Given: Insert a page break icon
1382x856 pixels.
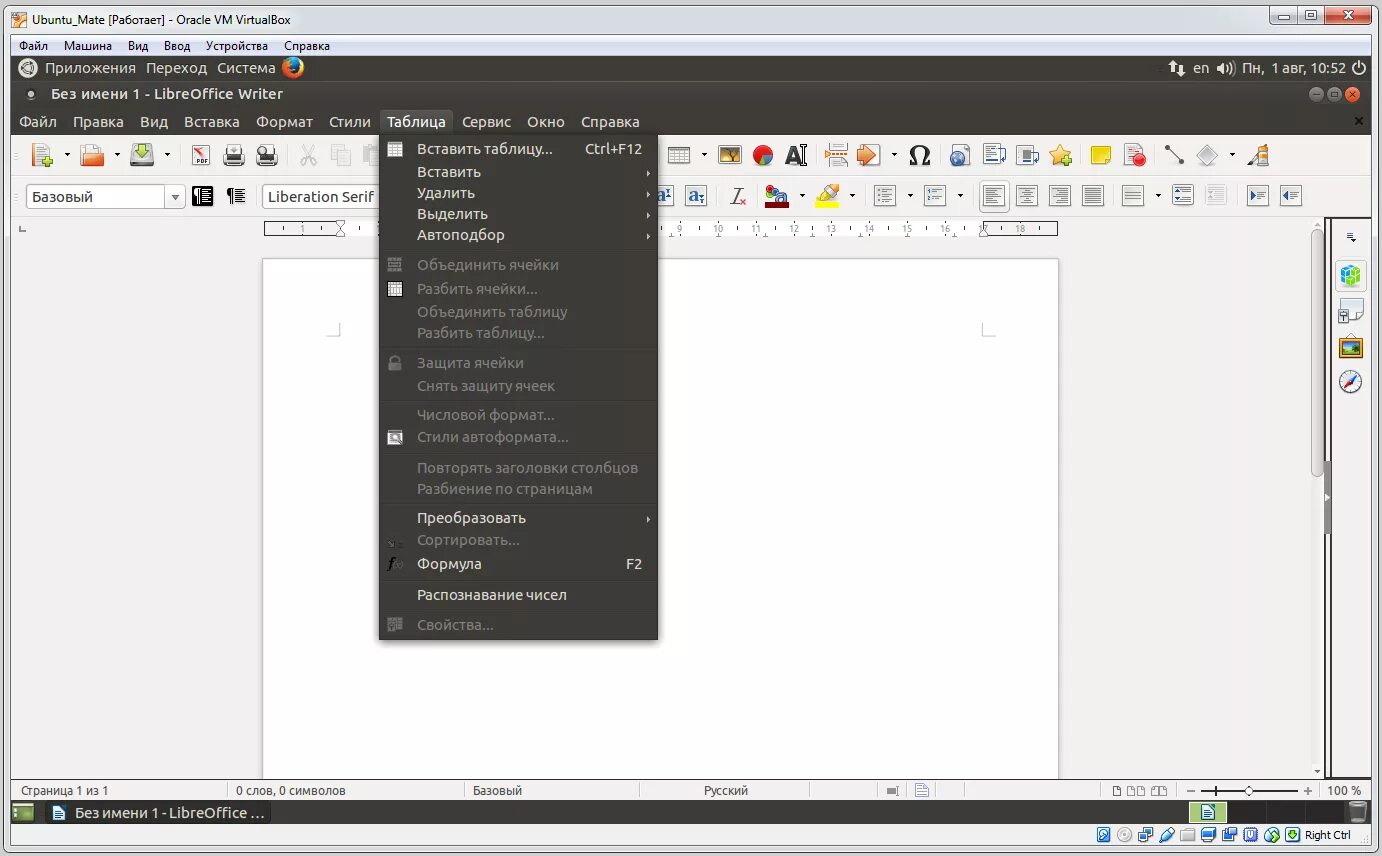Looking at the screenshot, I should 837,155.
